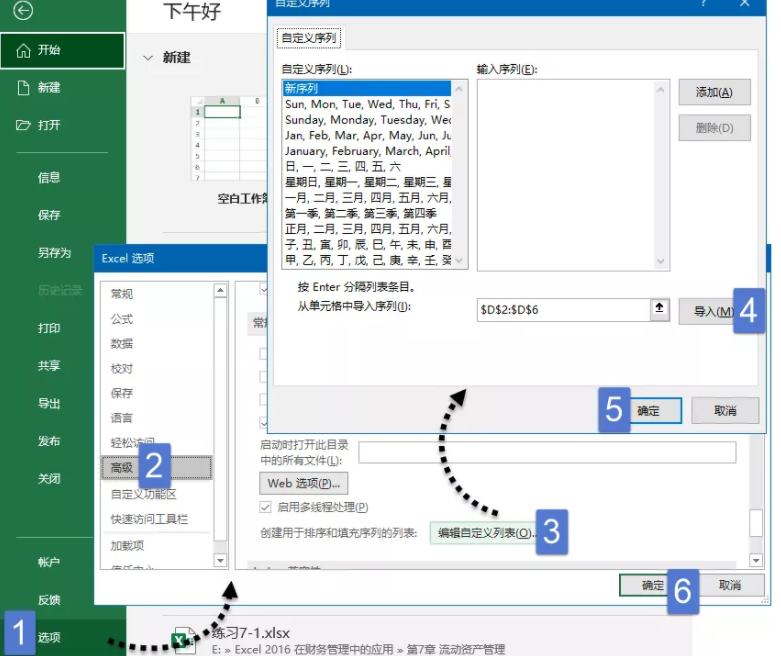781x656 pixels.
Task: Select 发布 in the backstage sidebar
Action: (49, 441)
